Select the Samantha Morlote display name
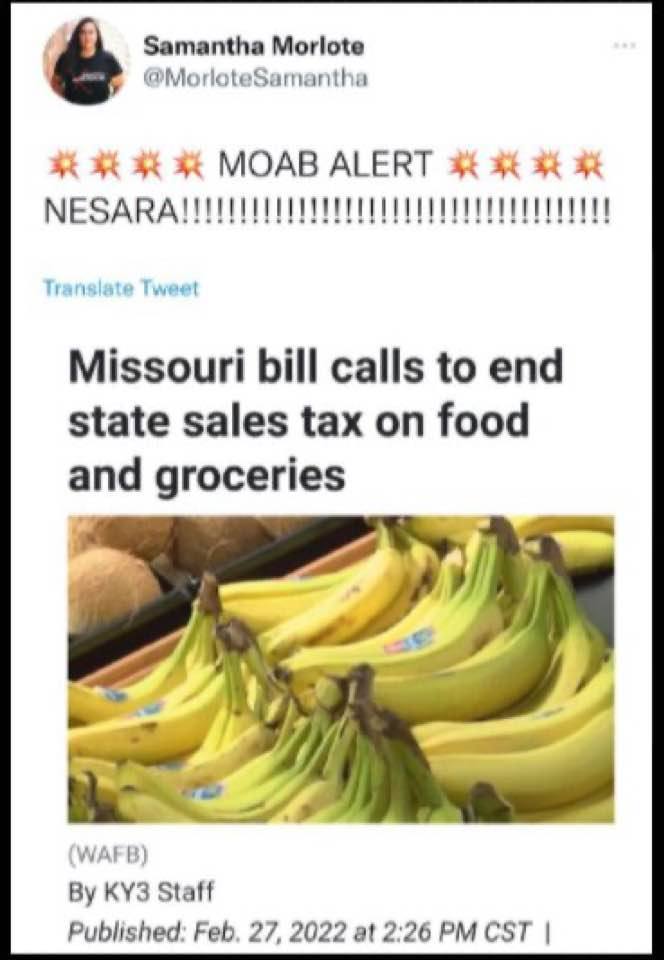Viewport: 664px width, 960px height. click(253, 46)
